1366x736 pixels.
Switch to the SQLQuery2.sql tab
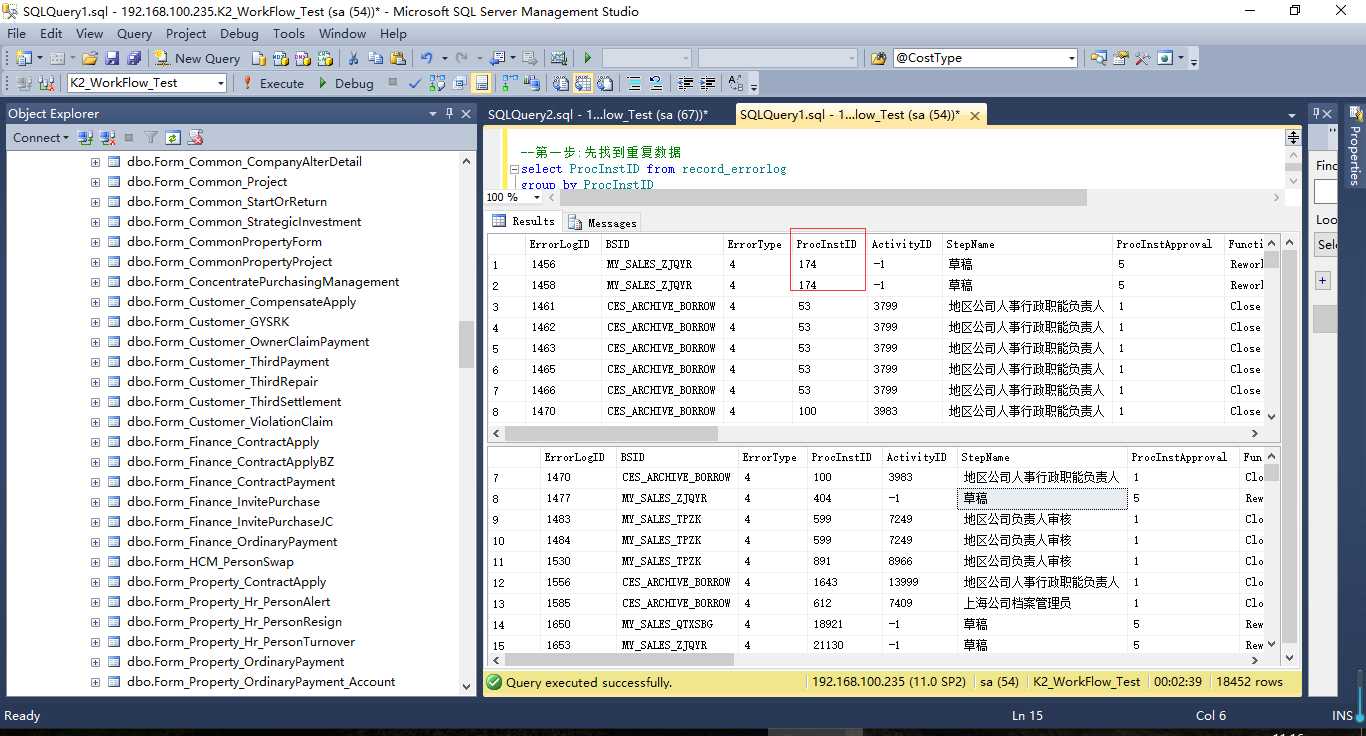pos(597,115)
